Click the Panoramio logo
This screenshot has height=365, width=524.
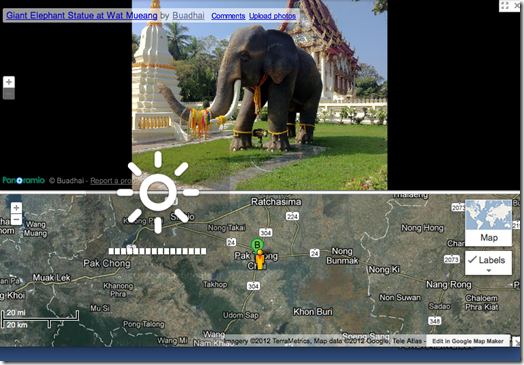point(23,180)
